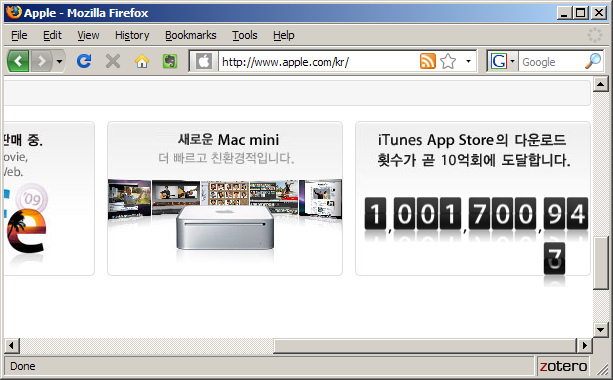Open the back/forward history dropdown arrow
This screenshot has height=380, width=613.
tap(59, 61)
